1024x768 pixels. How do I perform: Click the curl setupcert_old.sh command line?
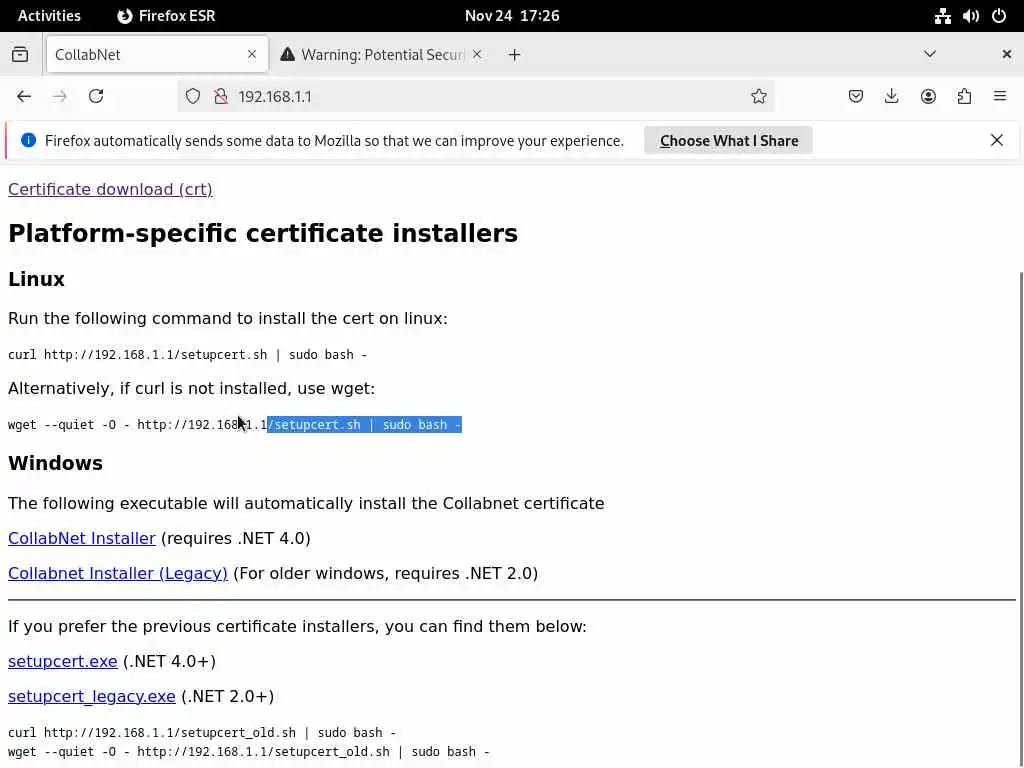tap(202, 733)
